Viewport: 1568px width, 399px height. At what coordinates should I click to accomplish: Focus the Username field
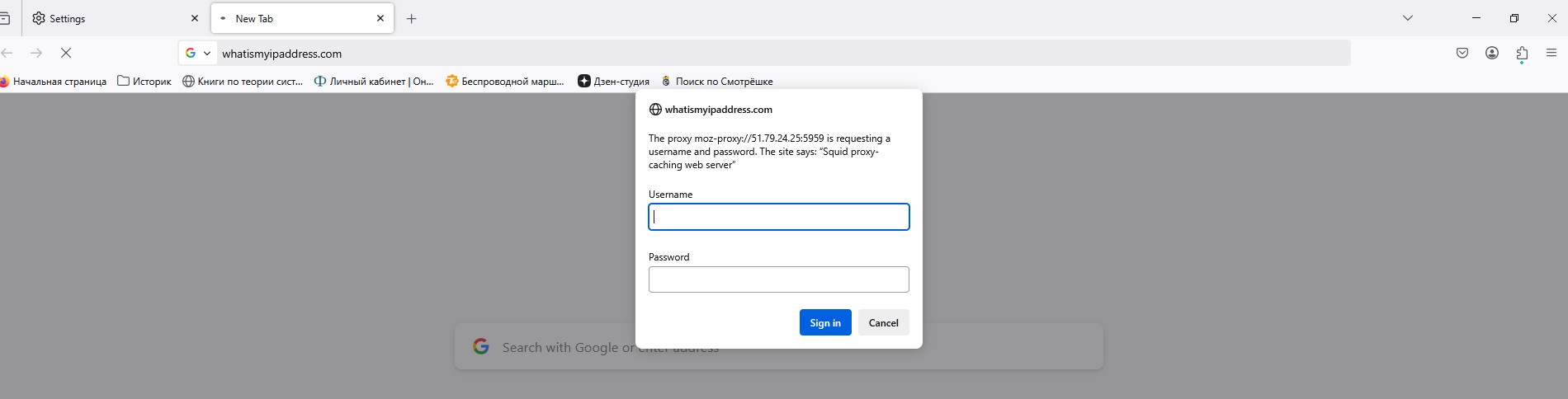[x=778, y=217]
